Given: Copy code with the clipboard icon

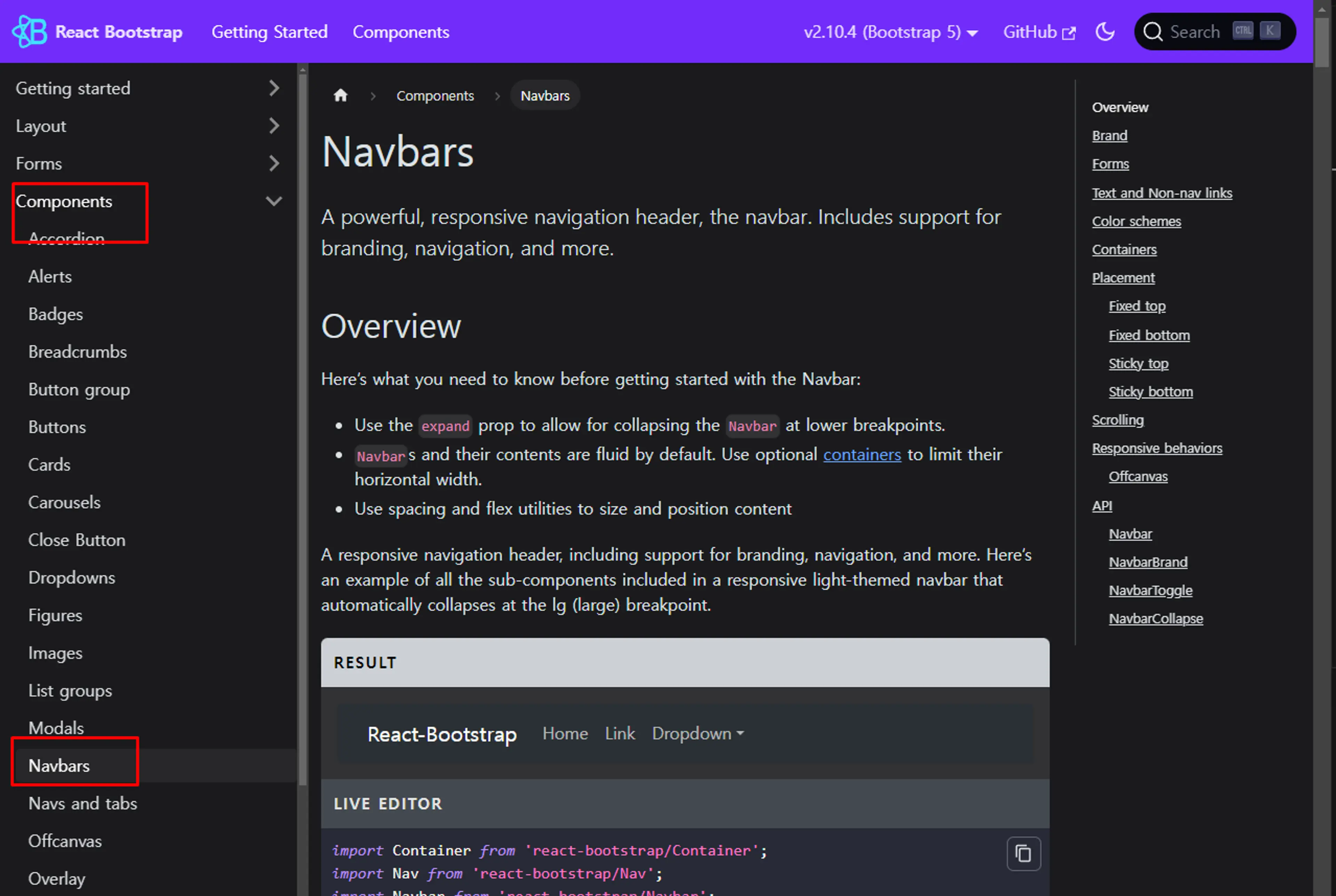Looking at the screenshot, I should 1023,854.
